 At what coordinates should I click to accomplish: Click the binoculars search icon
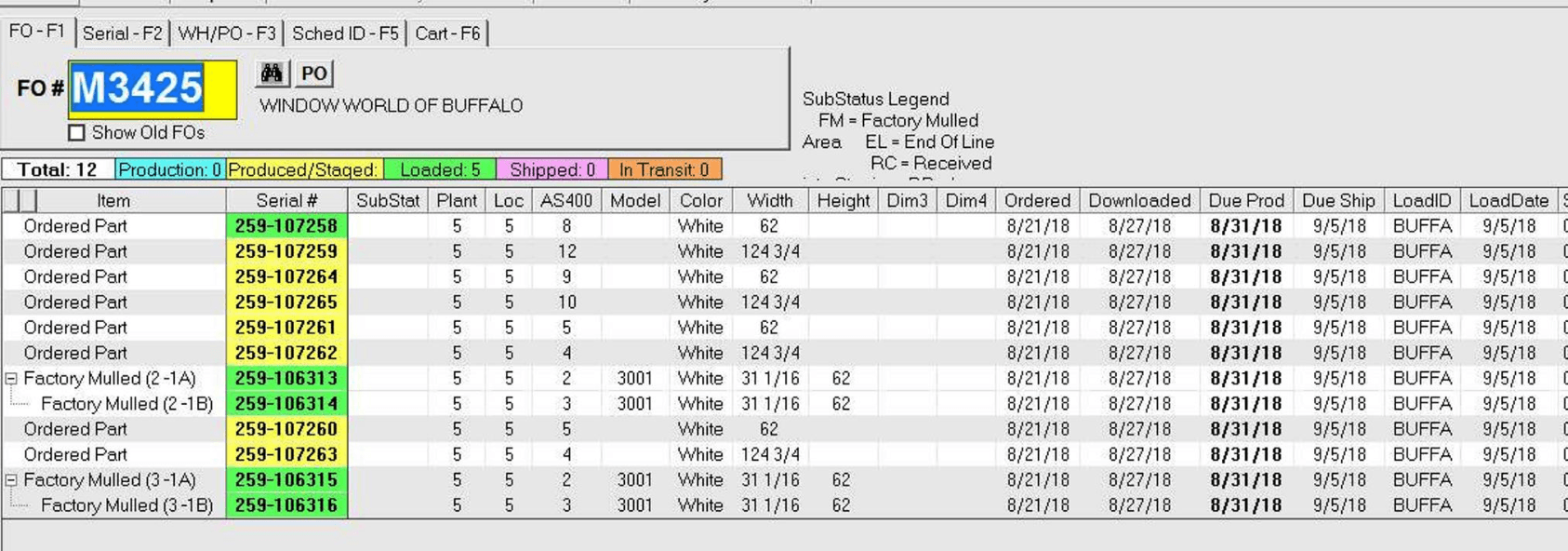click(272, 74)
